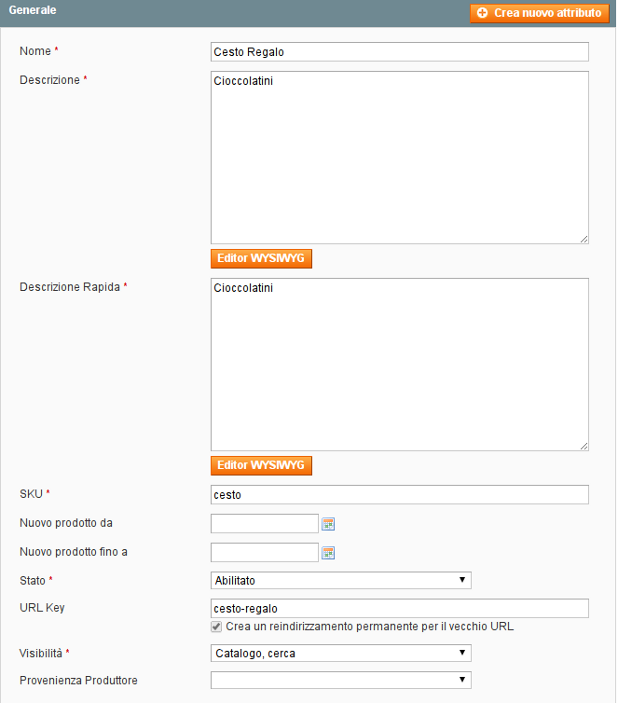
Task: Grab resize handle of Descrizione Rapida textarea
Action: coord(583,446)
